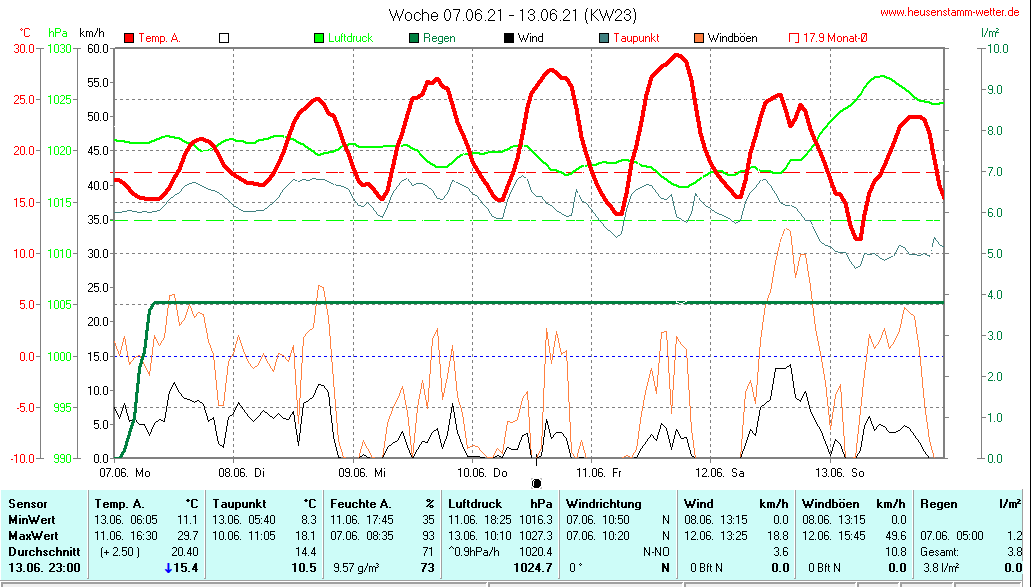The image size is (1034, 587).
Task: Click the '13.06. 23:00' timestamp row label
Action: click(x=44, y=568)
